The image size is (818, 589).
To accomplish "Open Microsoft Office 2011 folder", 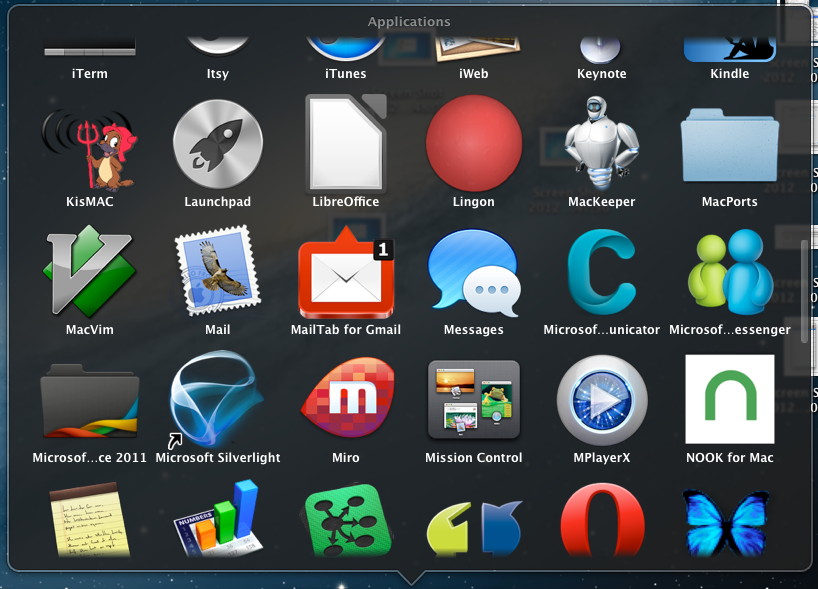I will [89, 401].
